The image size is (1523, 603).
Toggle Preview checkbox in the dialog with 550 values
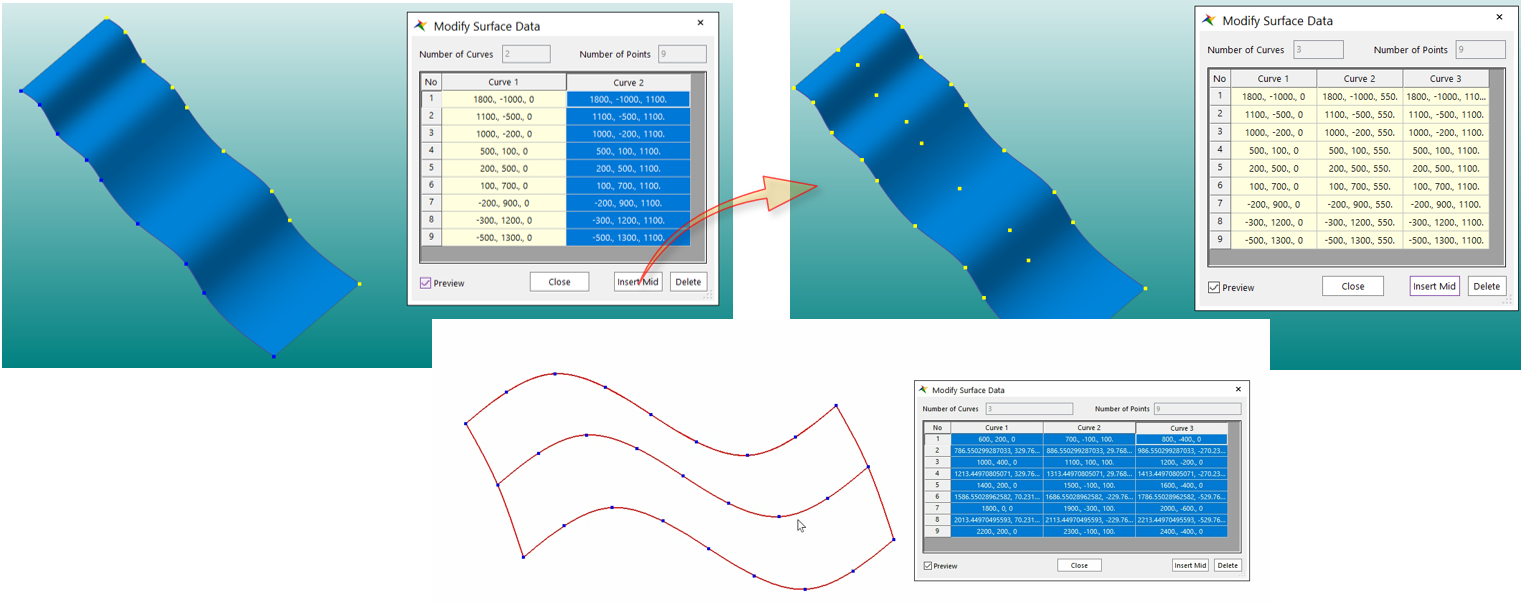(1214, 288)
